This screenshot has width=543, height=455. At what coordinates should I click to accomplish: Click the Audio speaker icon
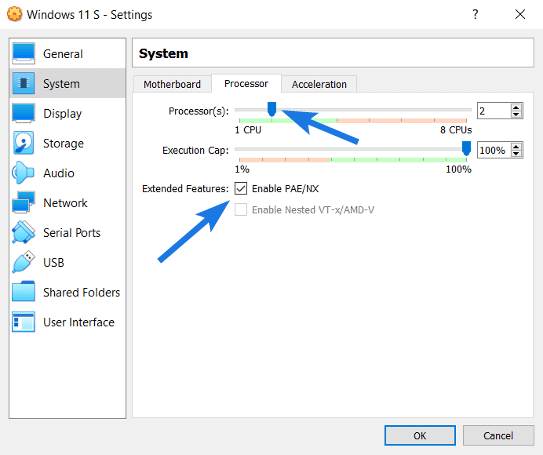pyautogui.click(x=23, y=173)
